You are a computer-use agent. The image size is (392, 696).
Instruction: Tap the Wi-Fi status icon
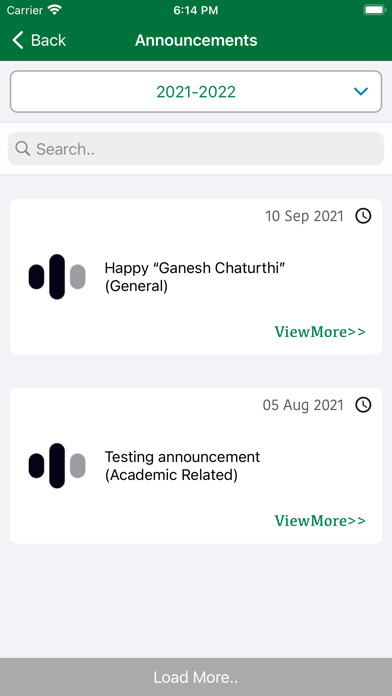click(55, 10)
